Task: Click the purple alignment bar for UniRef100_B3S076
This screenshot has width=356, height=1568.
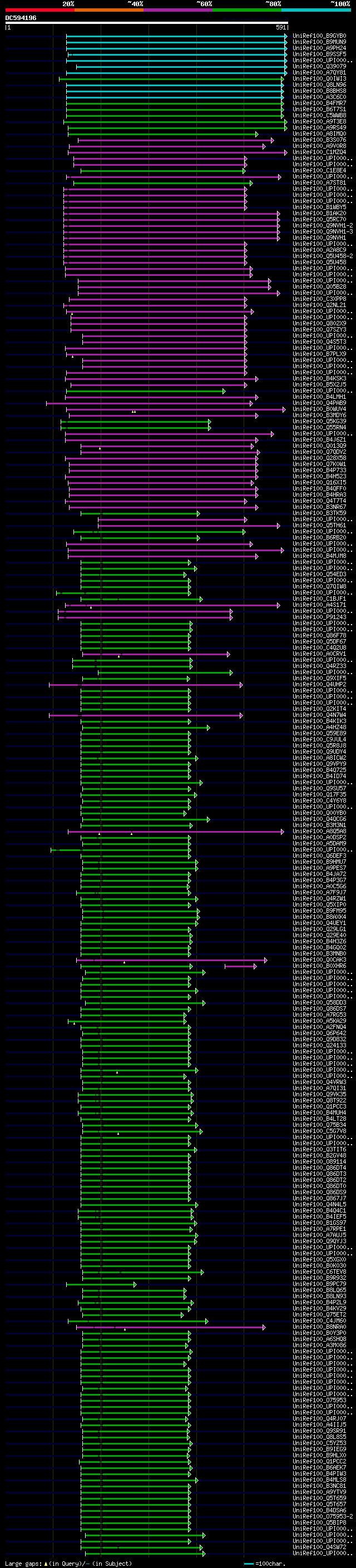Action: [176, 141]
